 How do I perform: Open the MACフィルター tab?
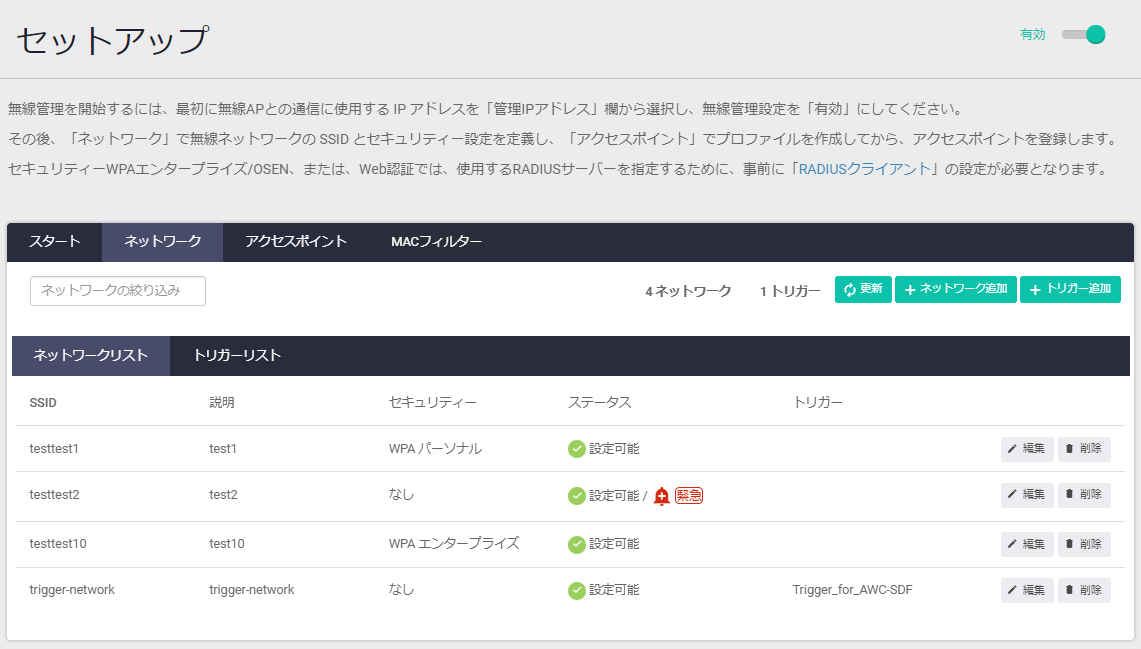(436, 242)
